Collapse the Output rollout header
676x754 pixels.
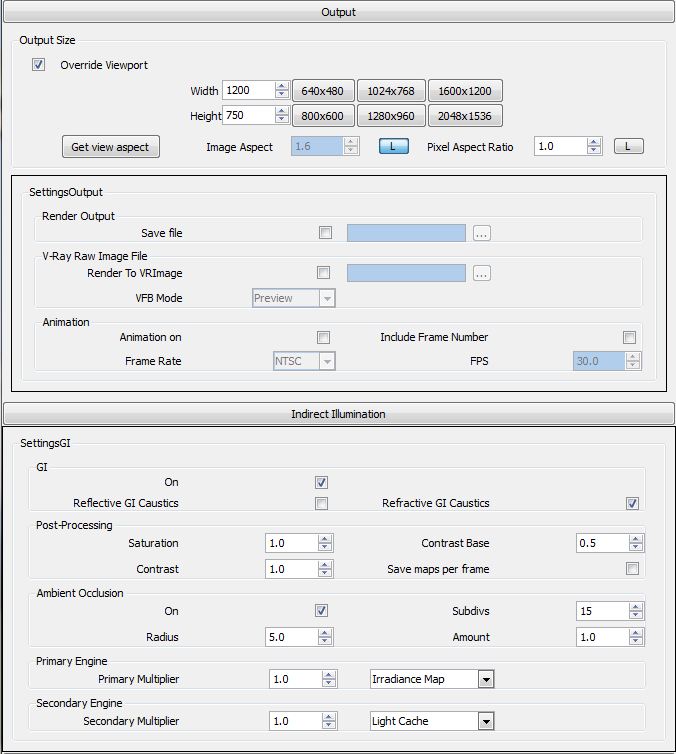pyautogui.click(x=338, y=12)
